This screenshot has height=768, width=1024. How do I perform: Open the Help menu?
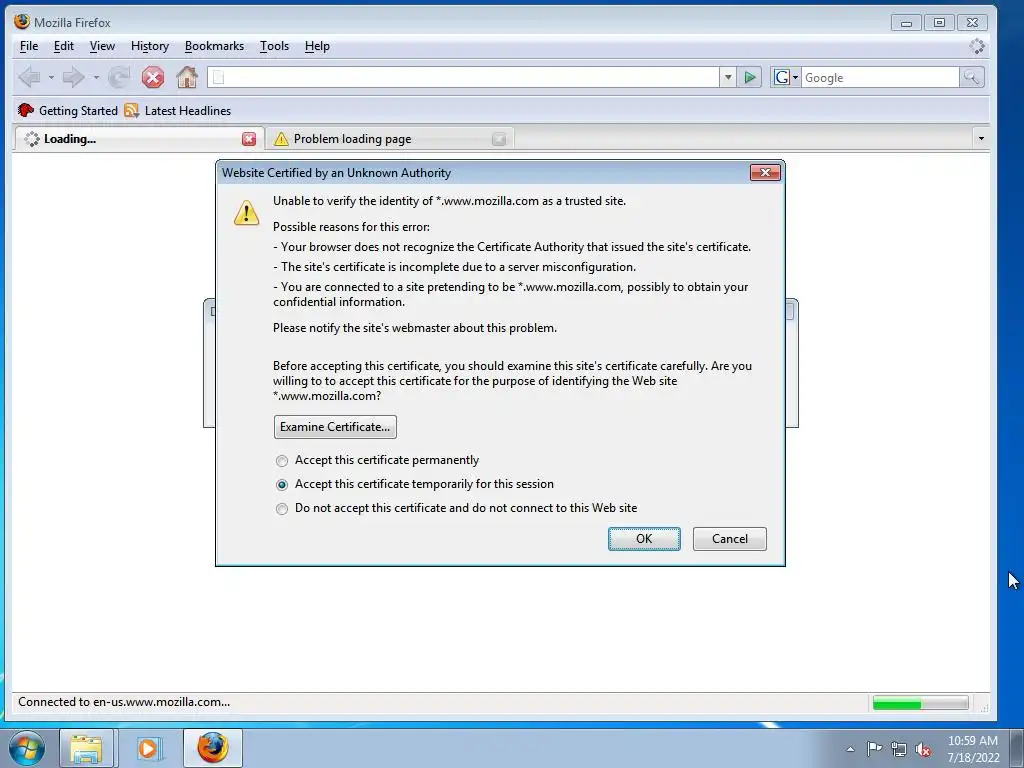pyautogui.click(x=317, y=46)
